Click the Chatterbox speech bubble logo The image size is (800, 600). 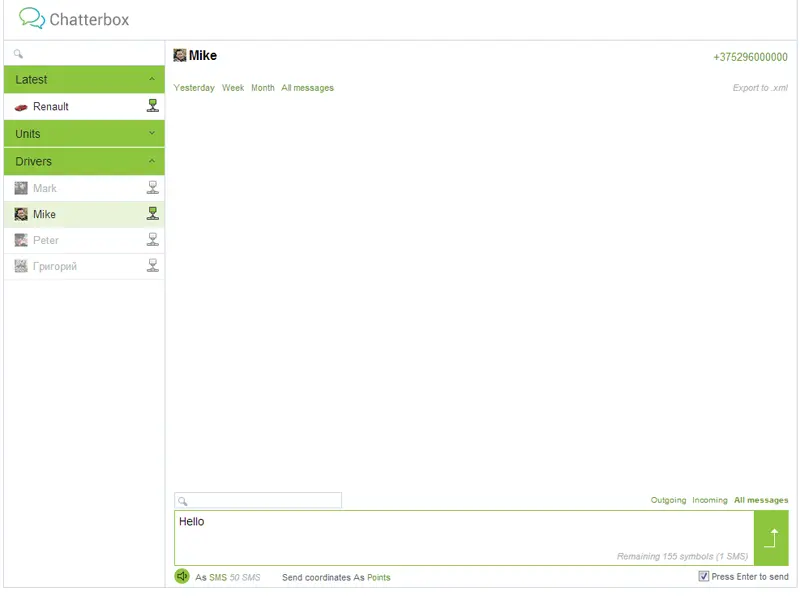(x=32, y=18)
